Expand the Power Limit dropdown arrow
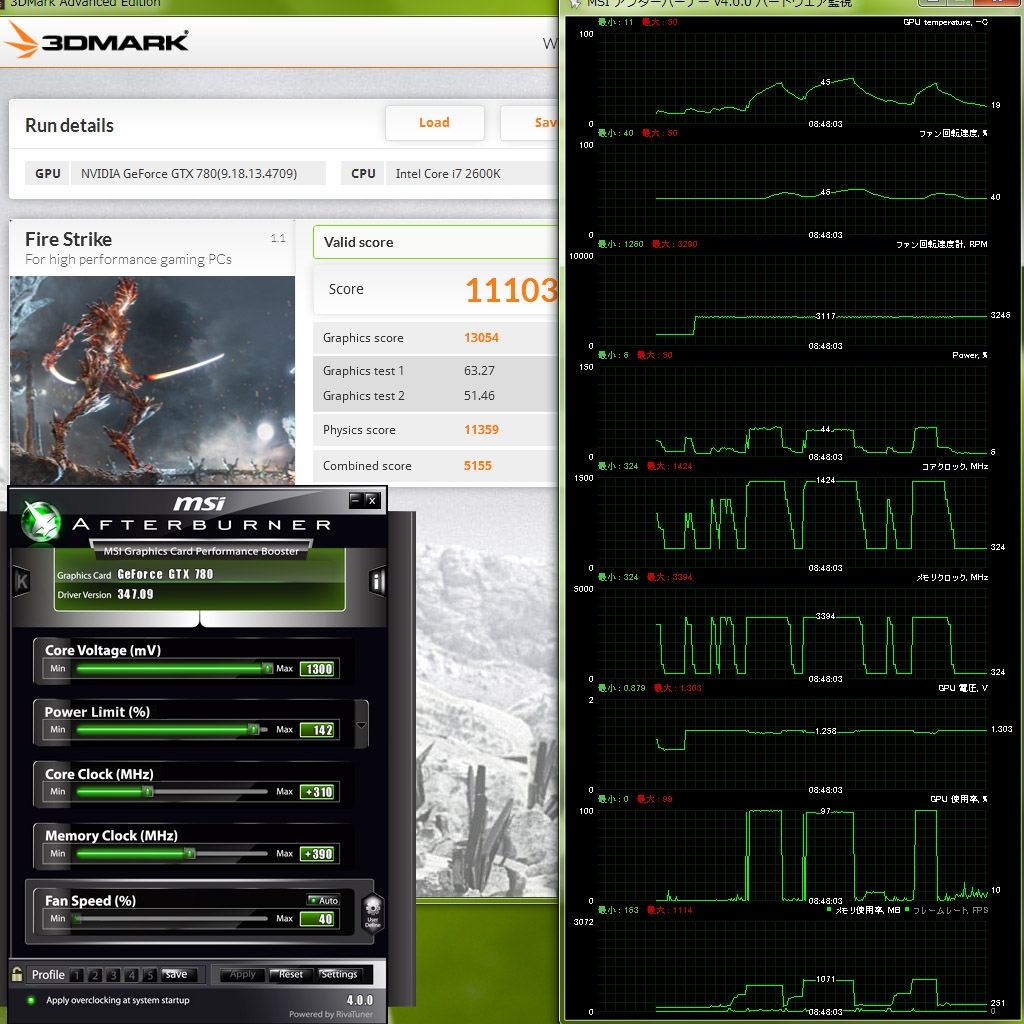 click(x=361, y=725)
